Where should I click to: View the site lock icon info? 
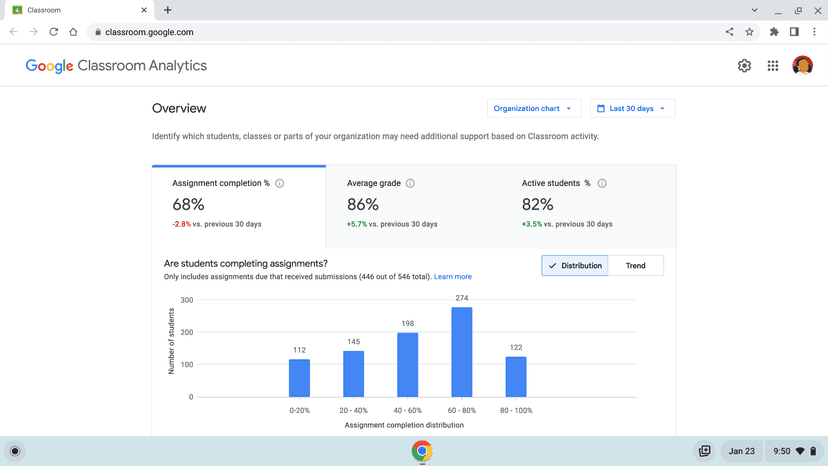tap(97, 32)
